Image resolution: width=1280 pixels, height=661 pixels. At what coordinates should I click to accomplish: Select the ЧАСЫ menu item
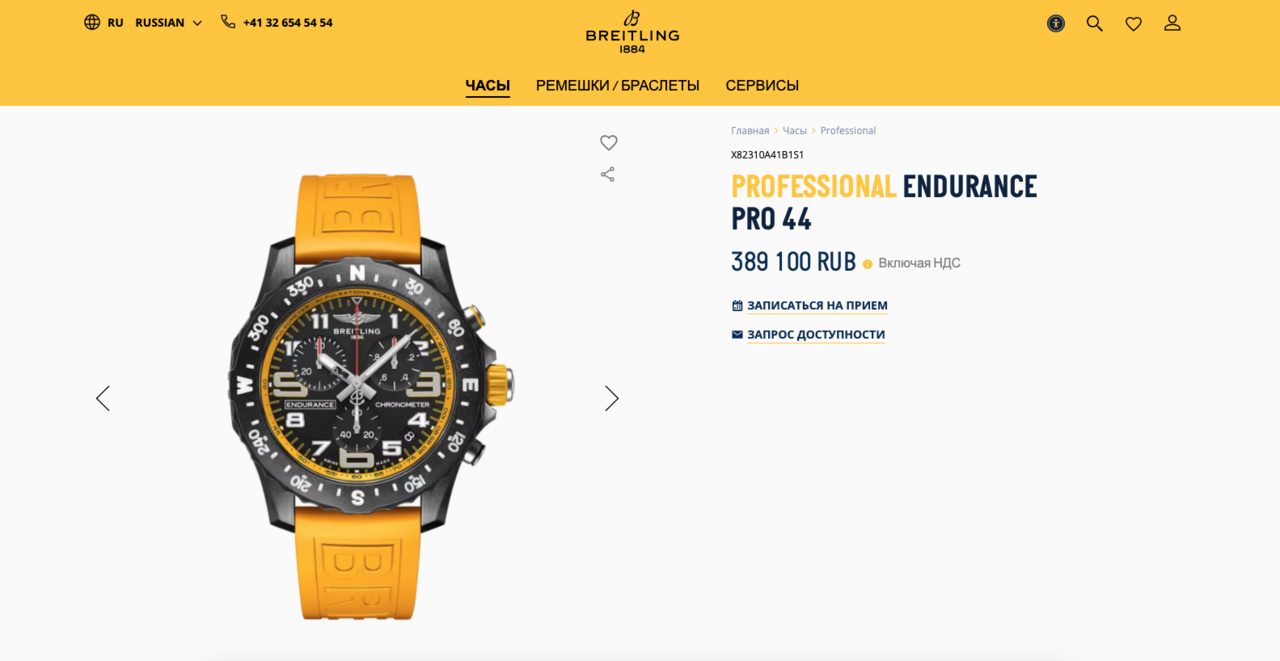488,86
